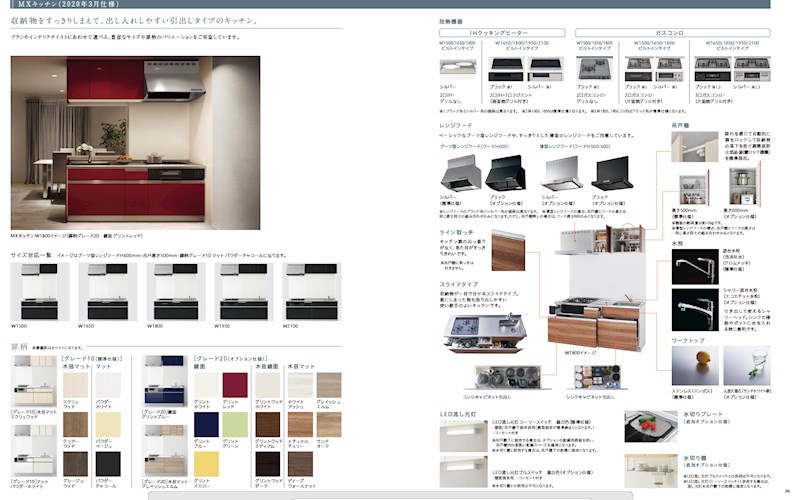Click the W1800 wood-grain kitchen image
The height and width of the screenshot is (500, 800).
point(599,287)
